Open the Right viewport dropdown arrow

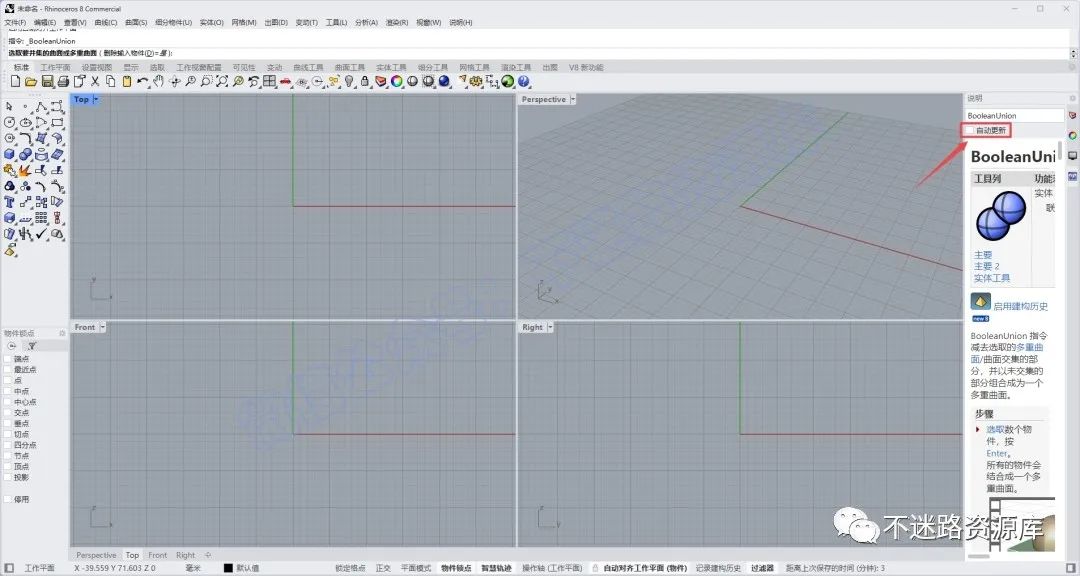coord(550,327)
